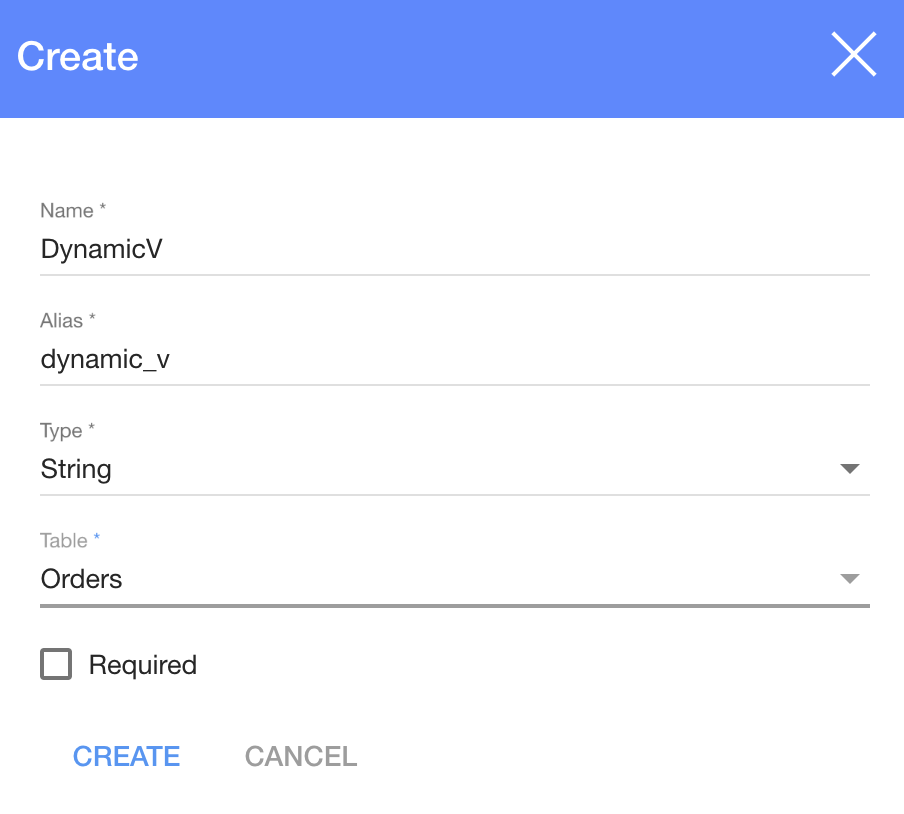Click the Type * field label

[x=68, y=431]
